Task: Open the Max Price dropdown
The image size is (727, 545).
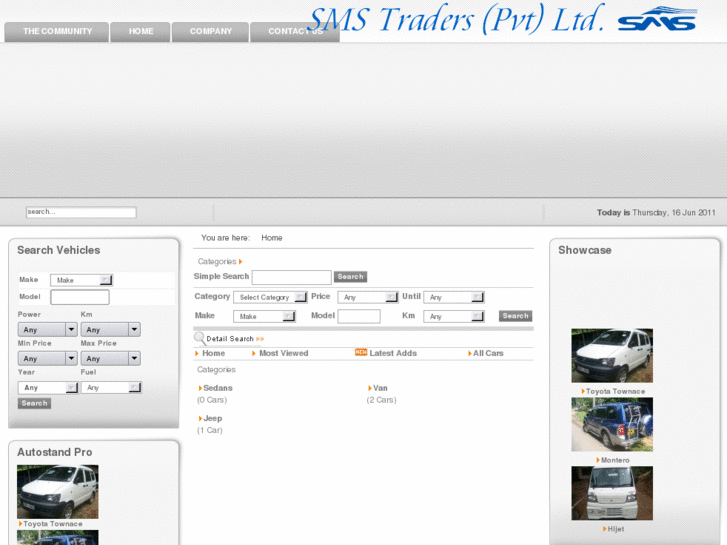Action: [x=110, y=358]
